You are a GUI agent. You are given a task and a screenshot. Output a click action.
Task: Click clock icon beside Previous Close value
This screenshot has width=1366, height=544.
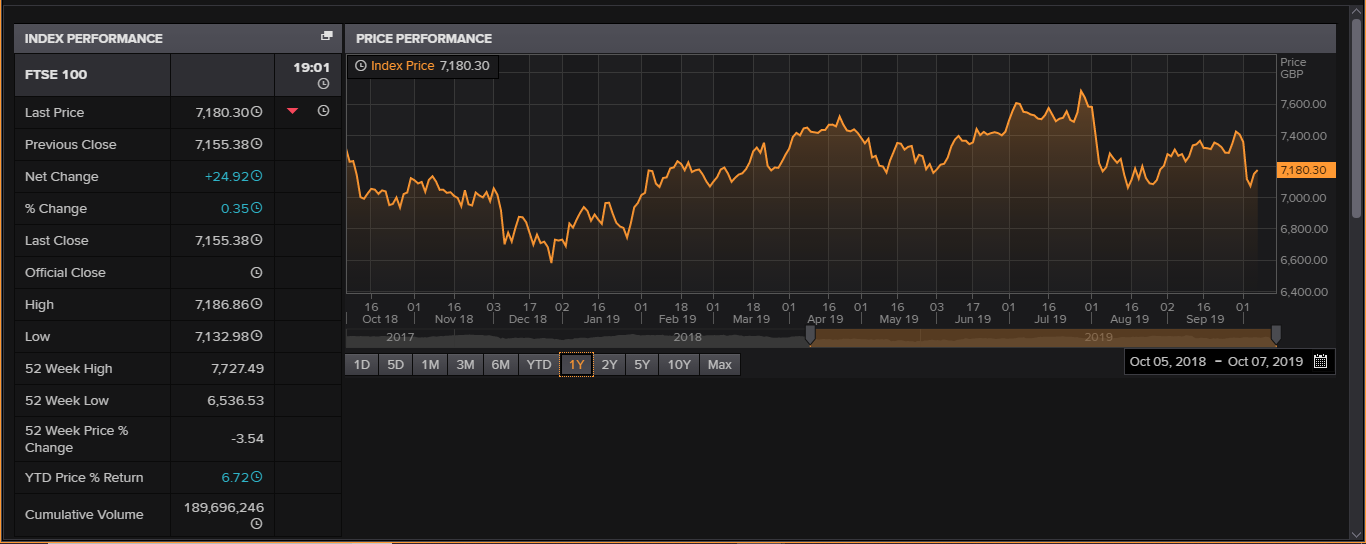[x=257, y=144]
